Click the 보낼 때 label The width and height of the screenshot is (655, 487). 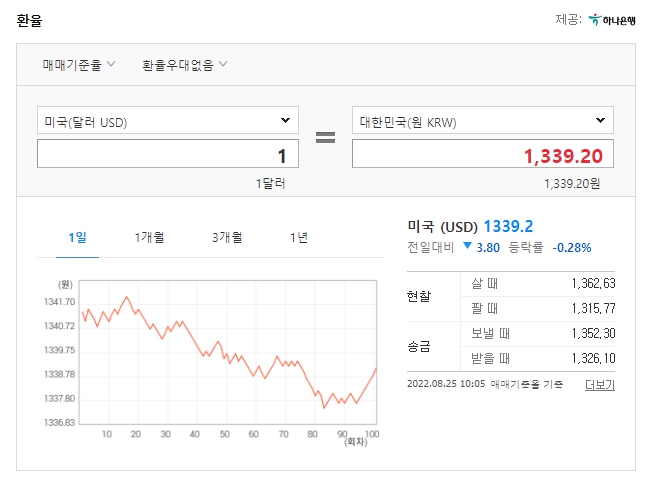point(490,334)
